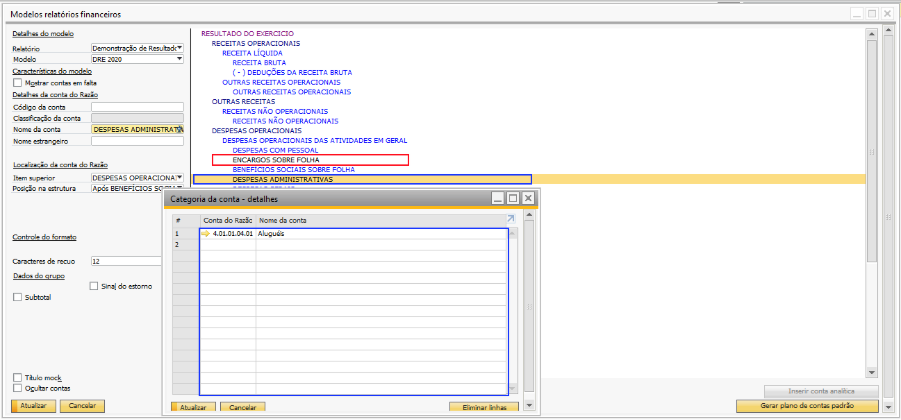Select RECEITA LÍQUIDA in the report tree
This screenshot has height=420, width=901.
click(252, 53)
